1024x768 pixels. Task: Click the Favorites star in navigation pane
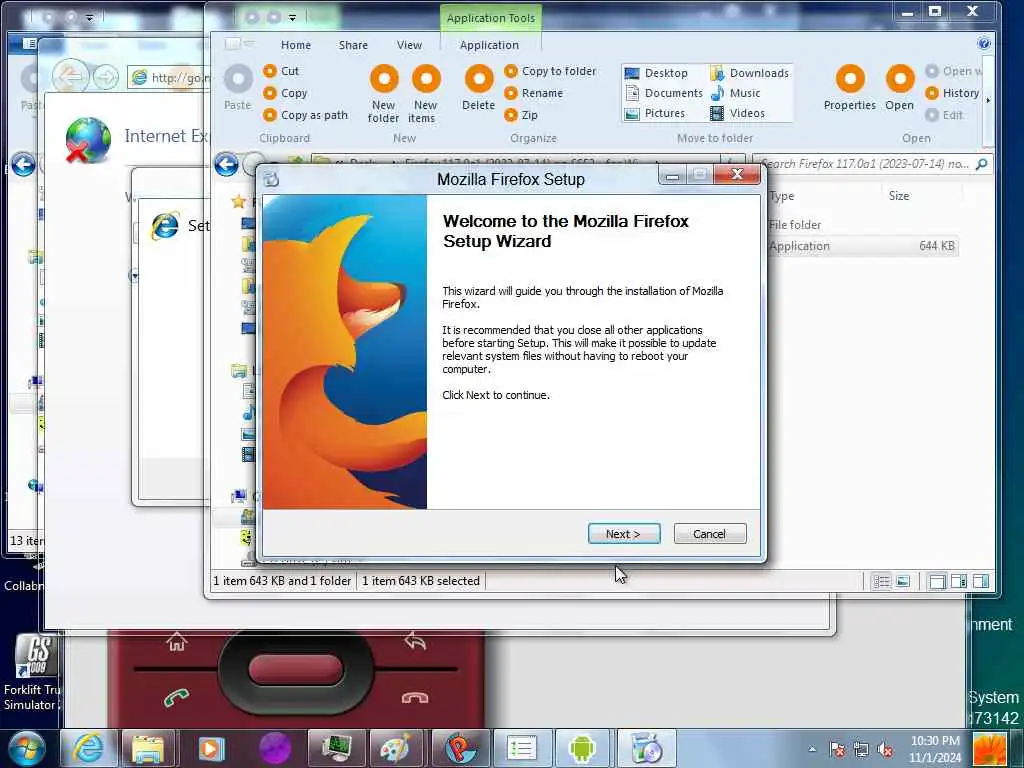click(x=238, y=202)
